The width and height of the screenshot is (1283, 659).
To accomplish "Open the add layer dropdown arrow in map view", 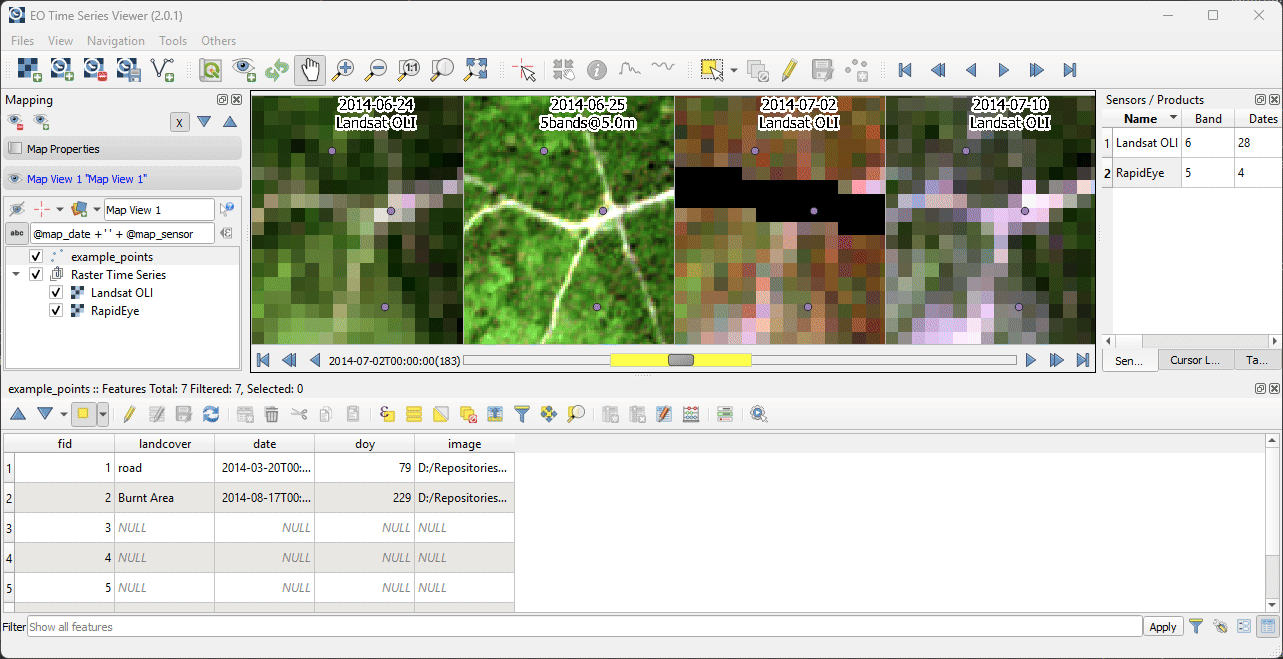I will 97,210.
